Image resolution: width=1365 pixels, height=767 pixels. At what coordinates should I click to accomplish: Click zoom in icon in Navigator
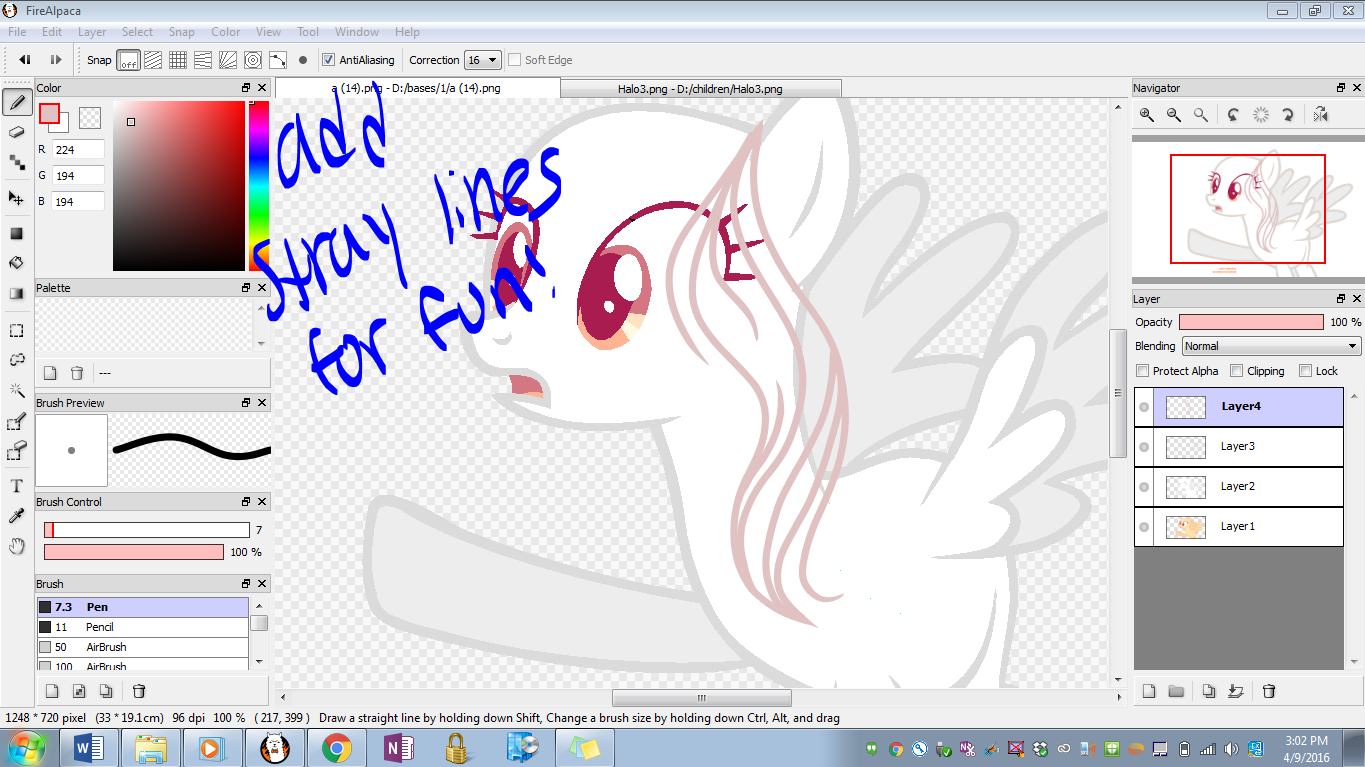coord(1147,115)
